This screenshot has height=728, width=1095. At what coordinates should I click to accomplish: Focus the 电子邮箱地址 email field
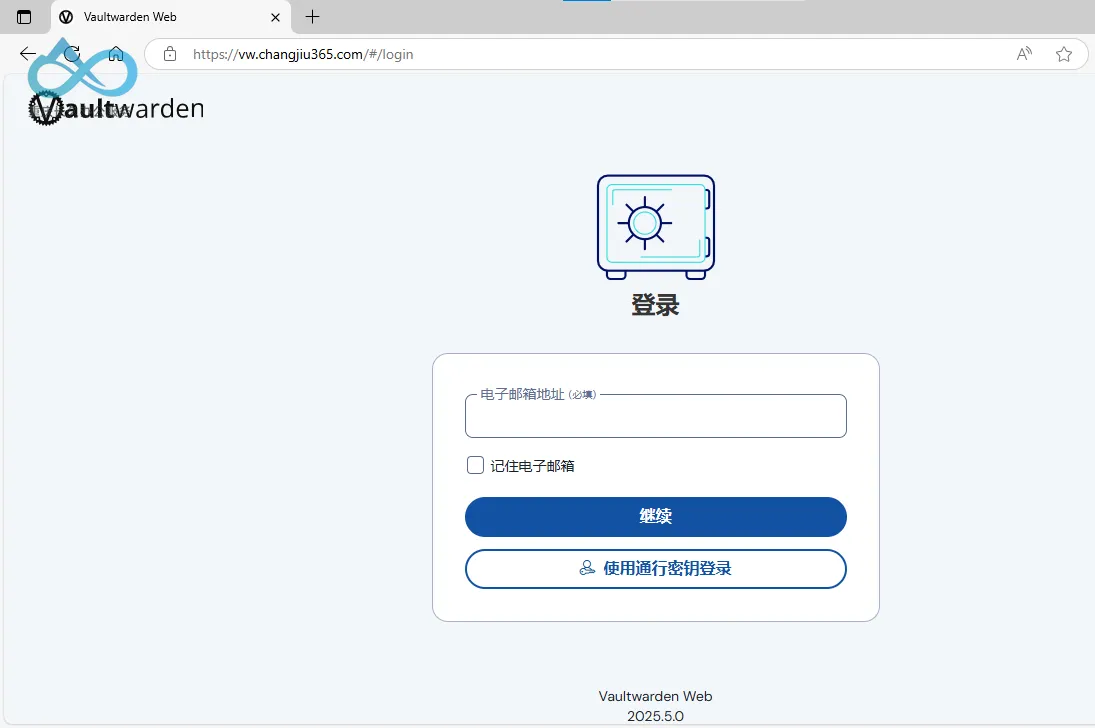[656, 416]
